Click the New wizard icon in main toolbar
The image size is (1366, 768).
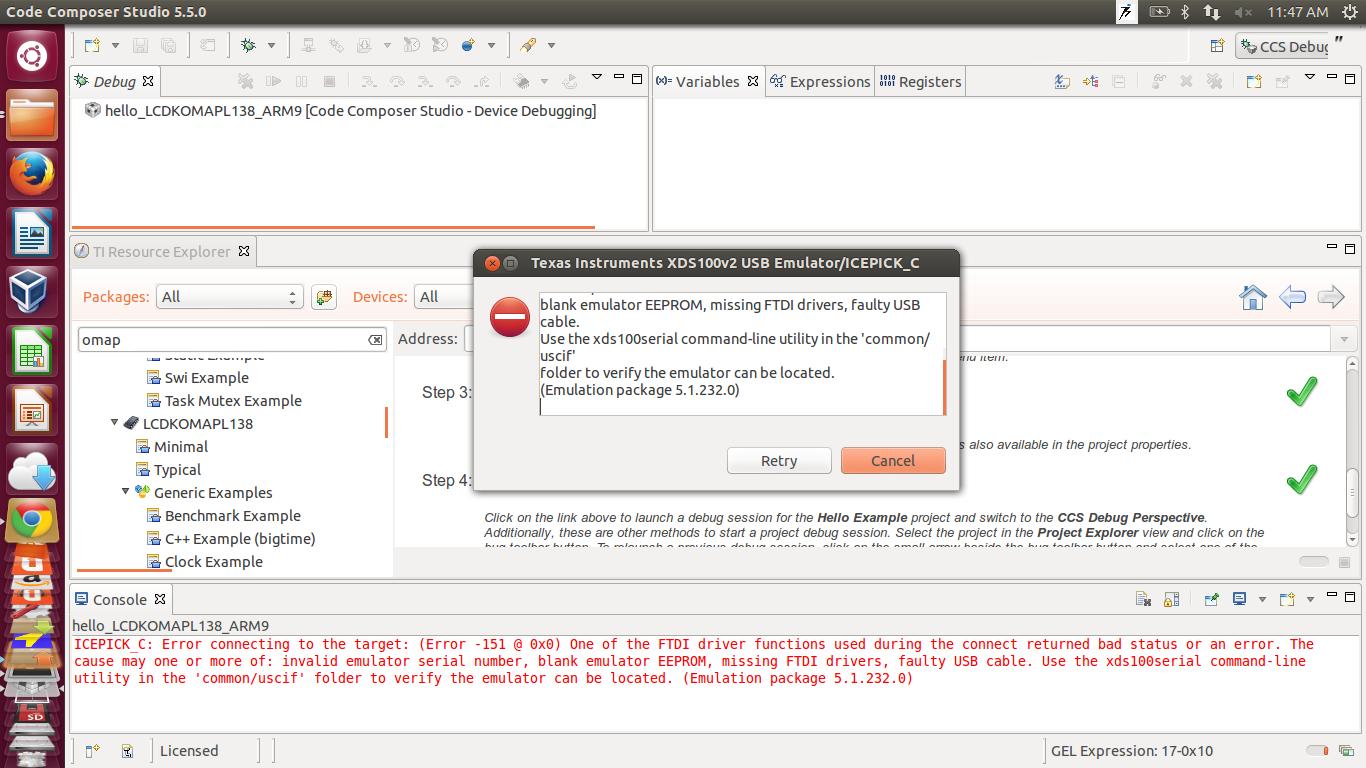[92, 45]
